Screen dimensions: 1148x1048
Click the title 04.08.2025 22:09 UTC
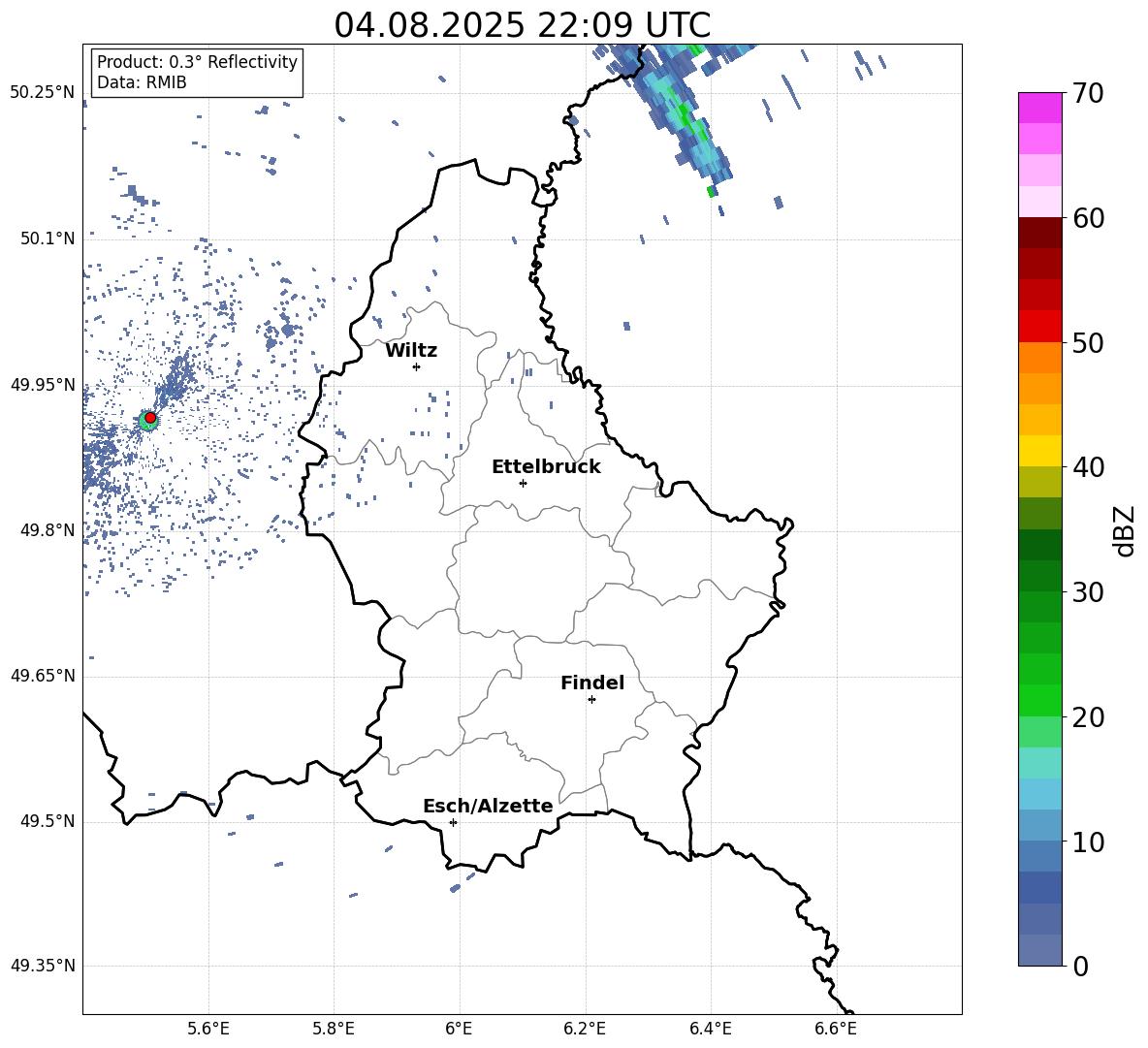pos(523,25)
